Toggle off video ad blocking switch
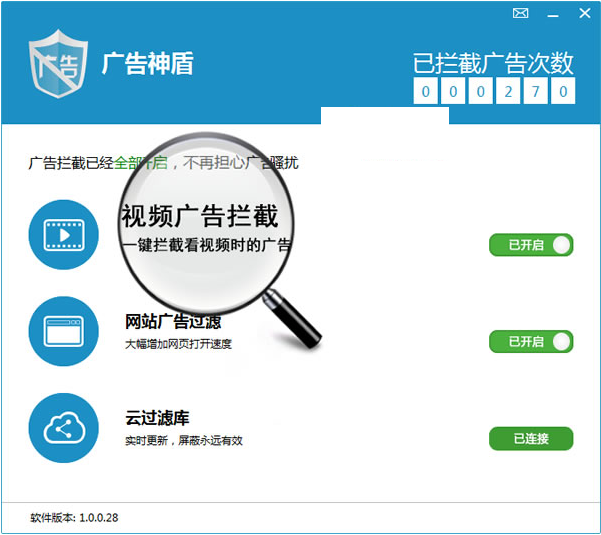Image resolution: width=601 pixels, height=535 pixels. pyautogui.click(x=531, y=245)
